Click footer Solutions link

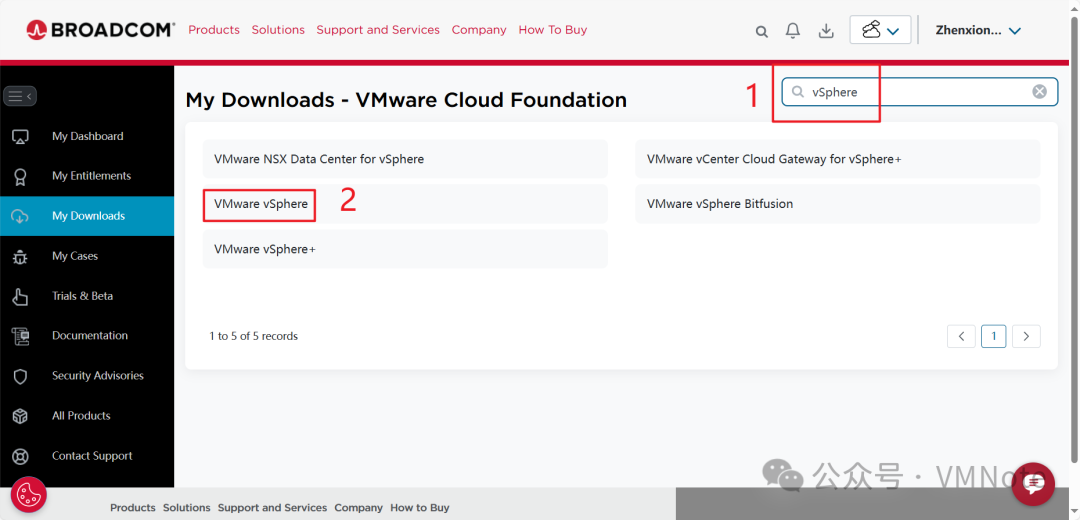187,508
